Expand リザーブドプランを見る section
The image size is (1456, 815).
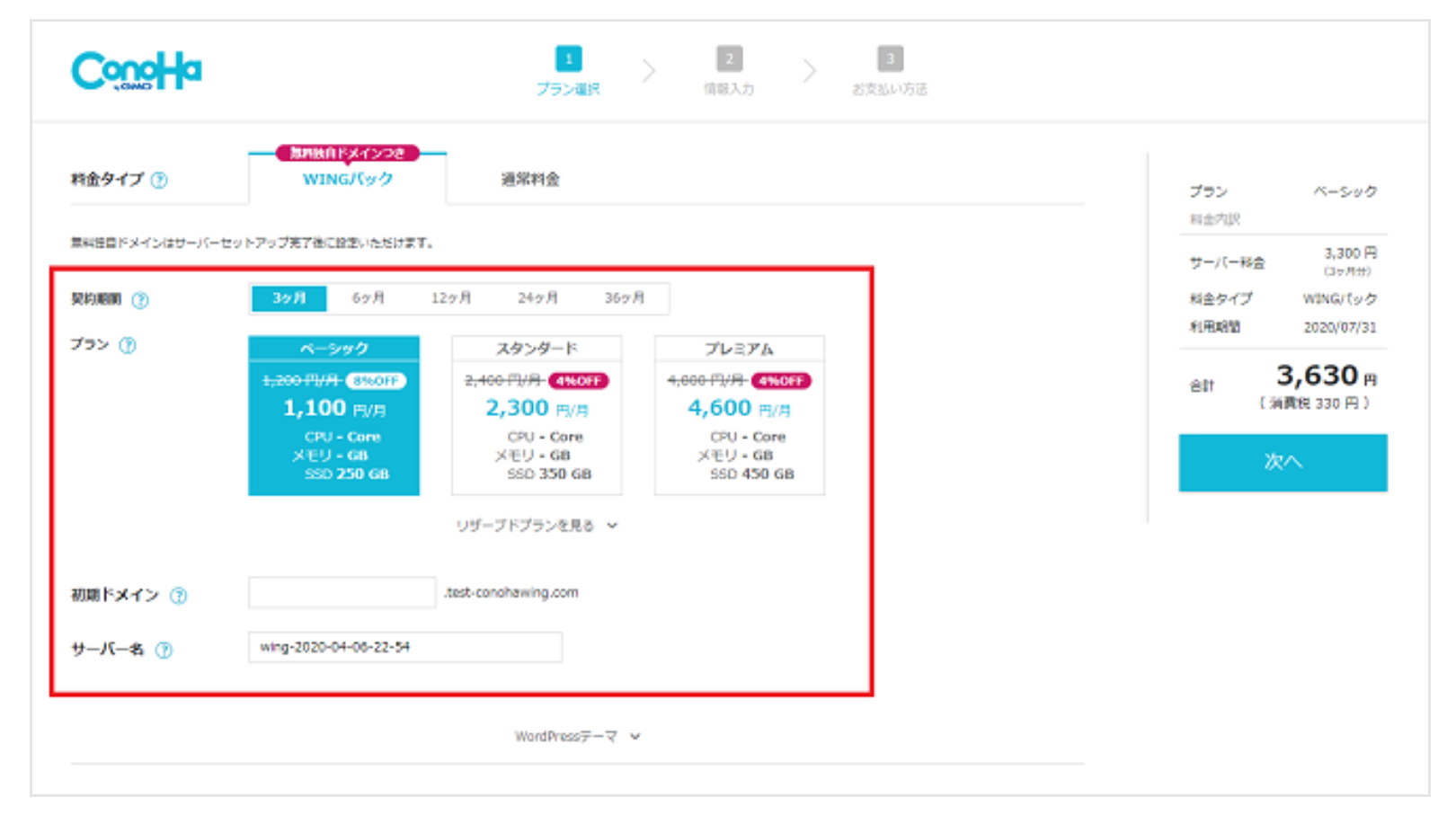(x=537, y=526)
